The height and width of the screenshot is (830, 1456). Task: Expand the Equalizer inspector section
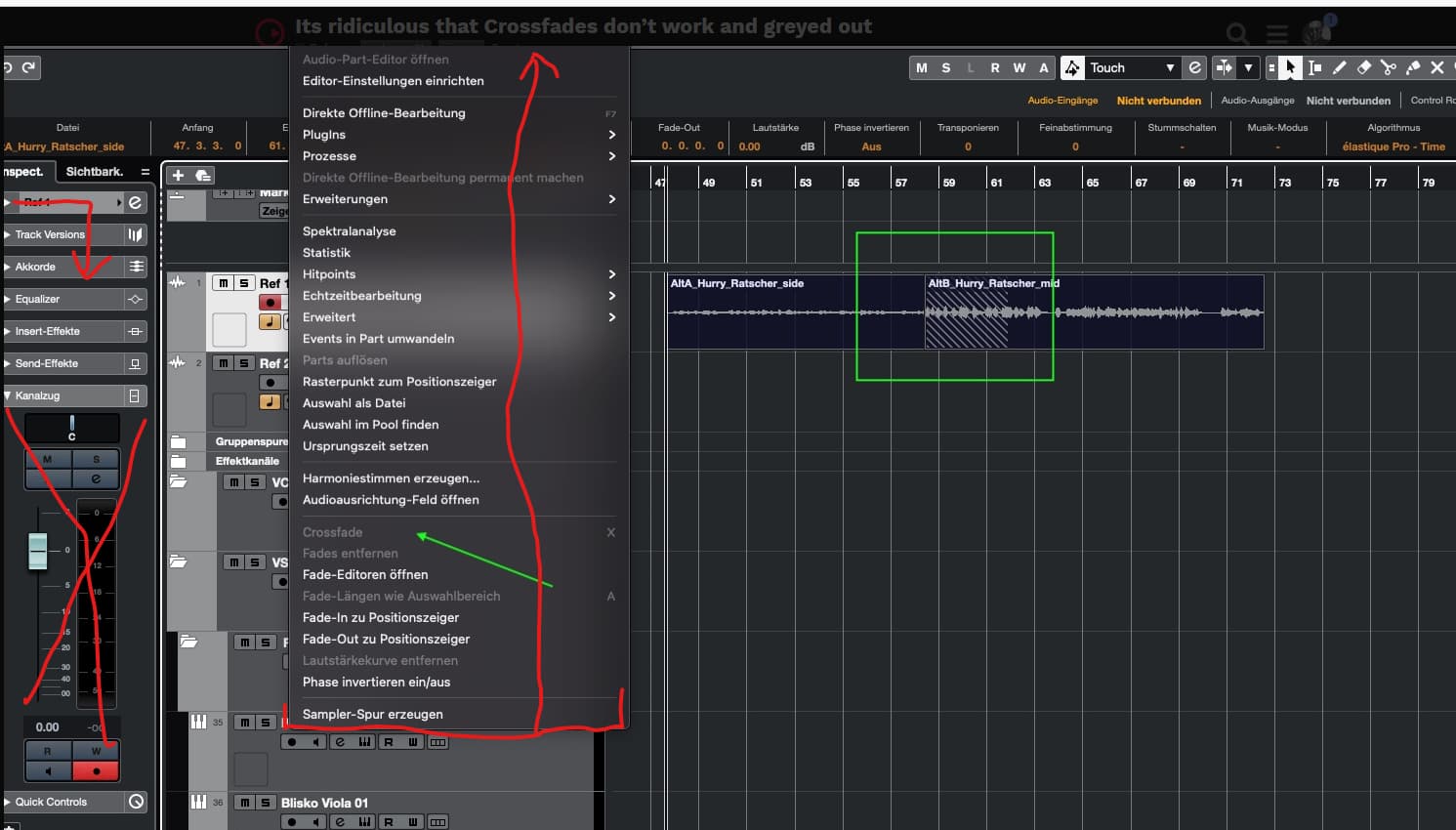click(8, 299)
